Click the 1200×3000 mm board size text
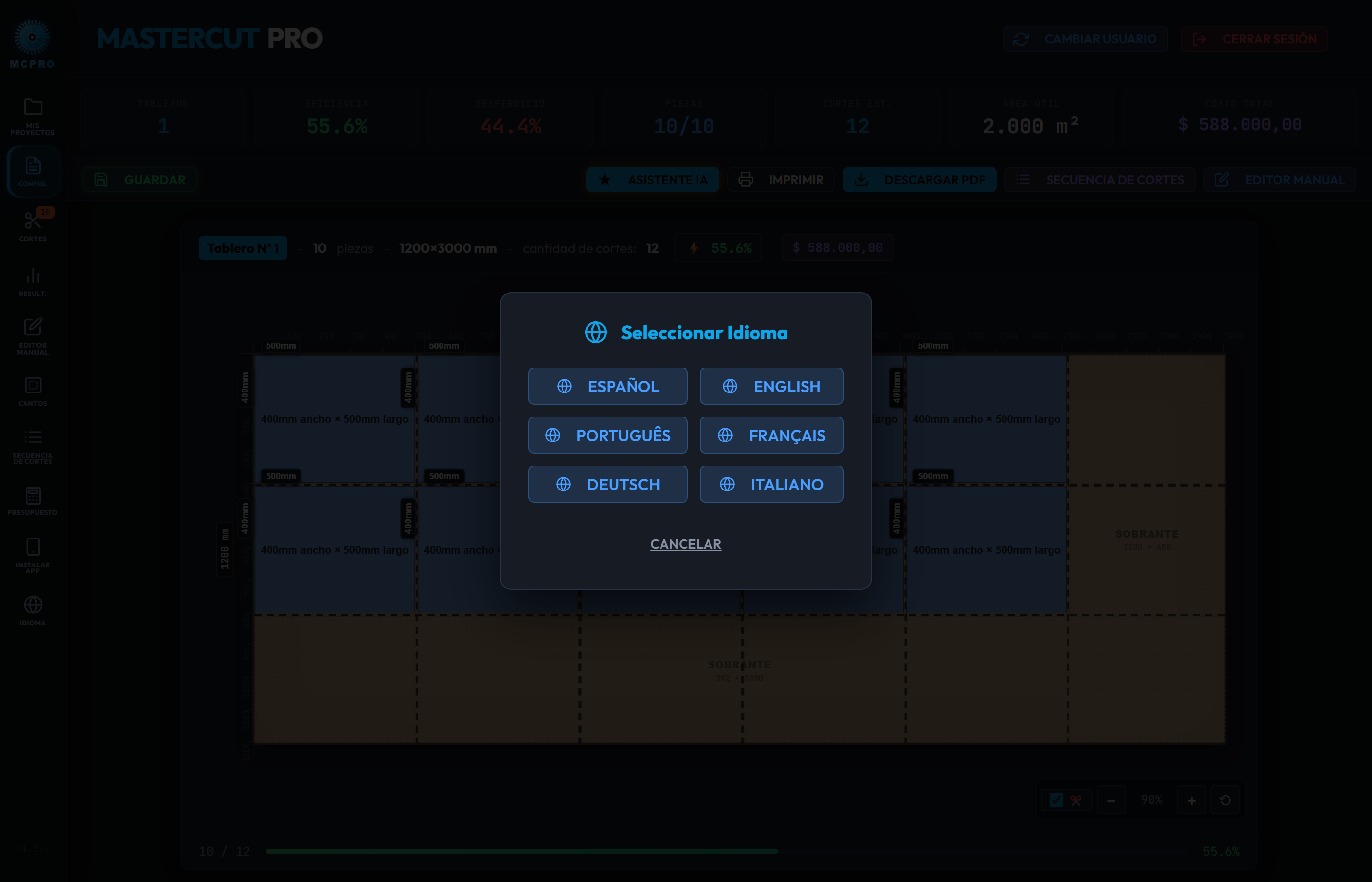This screenshot has width=1372, height=882. tap(448, 248)
